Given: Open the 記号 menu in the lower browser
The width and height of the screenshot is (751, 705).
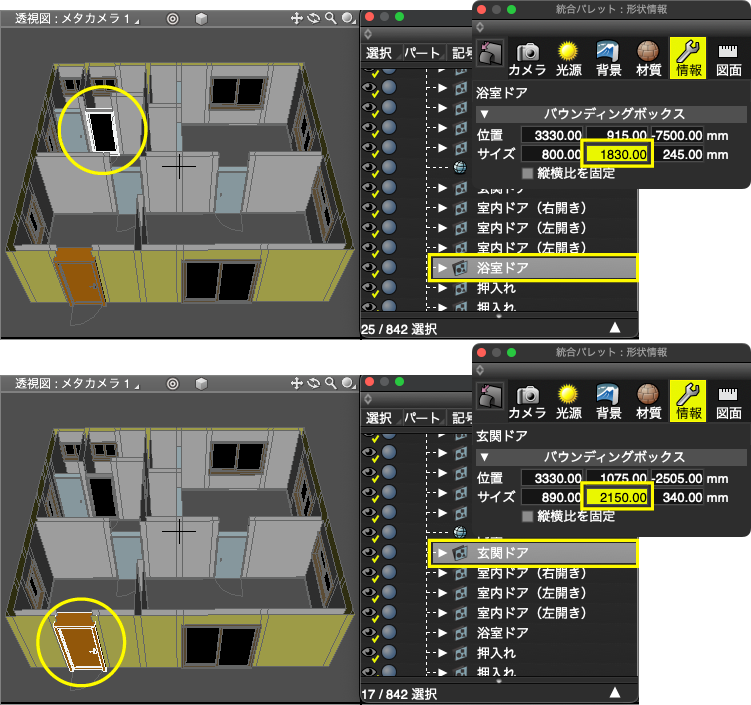Looking at the screenshot, I should [461, 418].
